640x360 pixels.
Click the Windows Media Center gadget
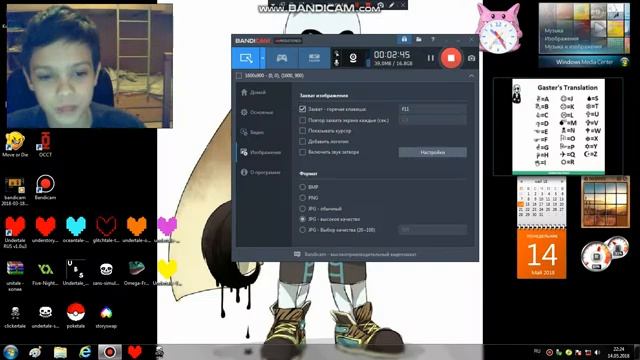[x=584, y=35]
